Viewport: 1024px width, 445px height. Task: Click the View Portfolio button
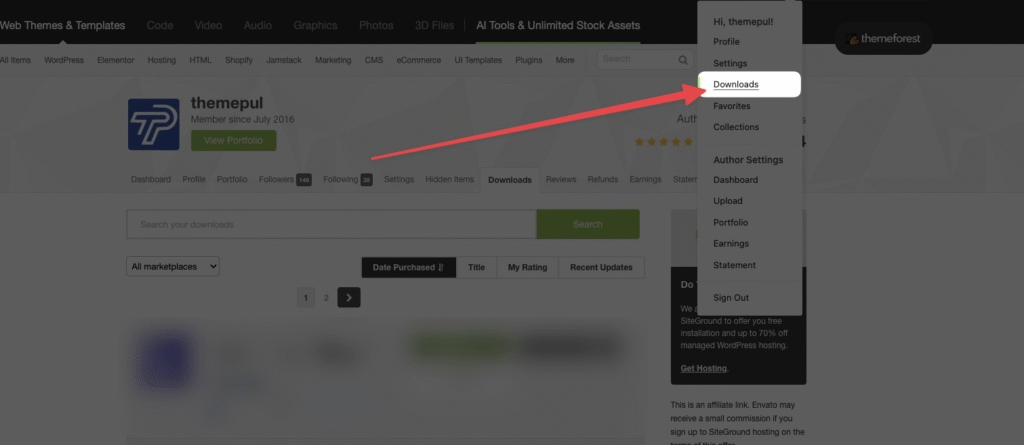click(x=233, y=140)
